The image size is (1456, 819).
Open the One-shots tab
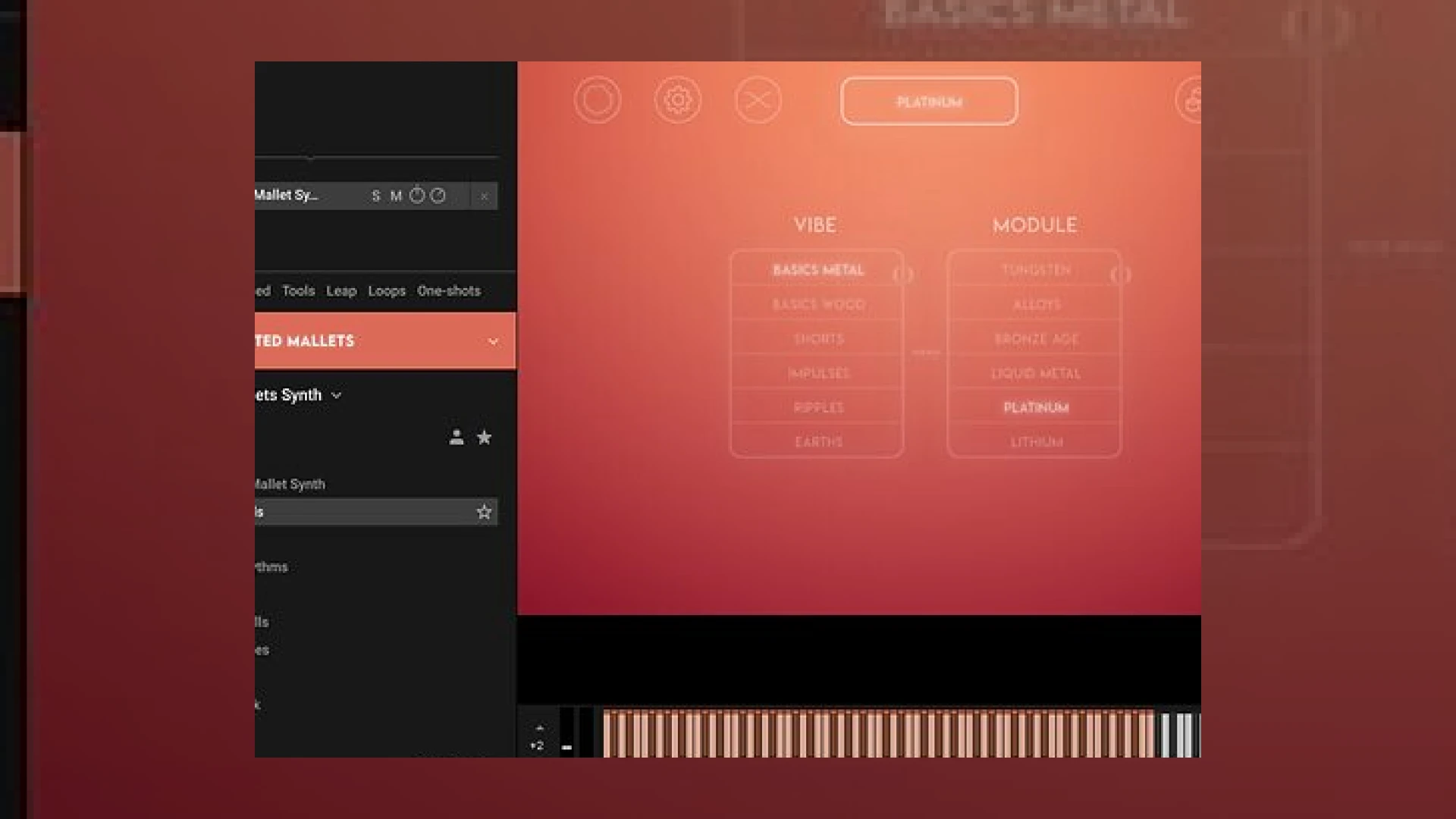click(x=449, y=290)
